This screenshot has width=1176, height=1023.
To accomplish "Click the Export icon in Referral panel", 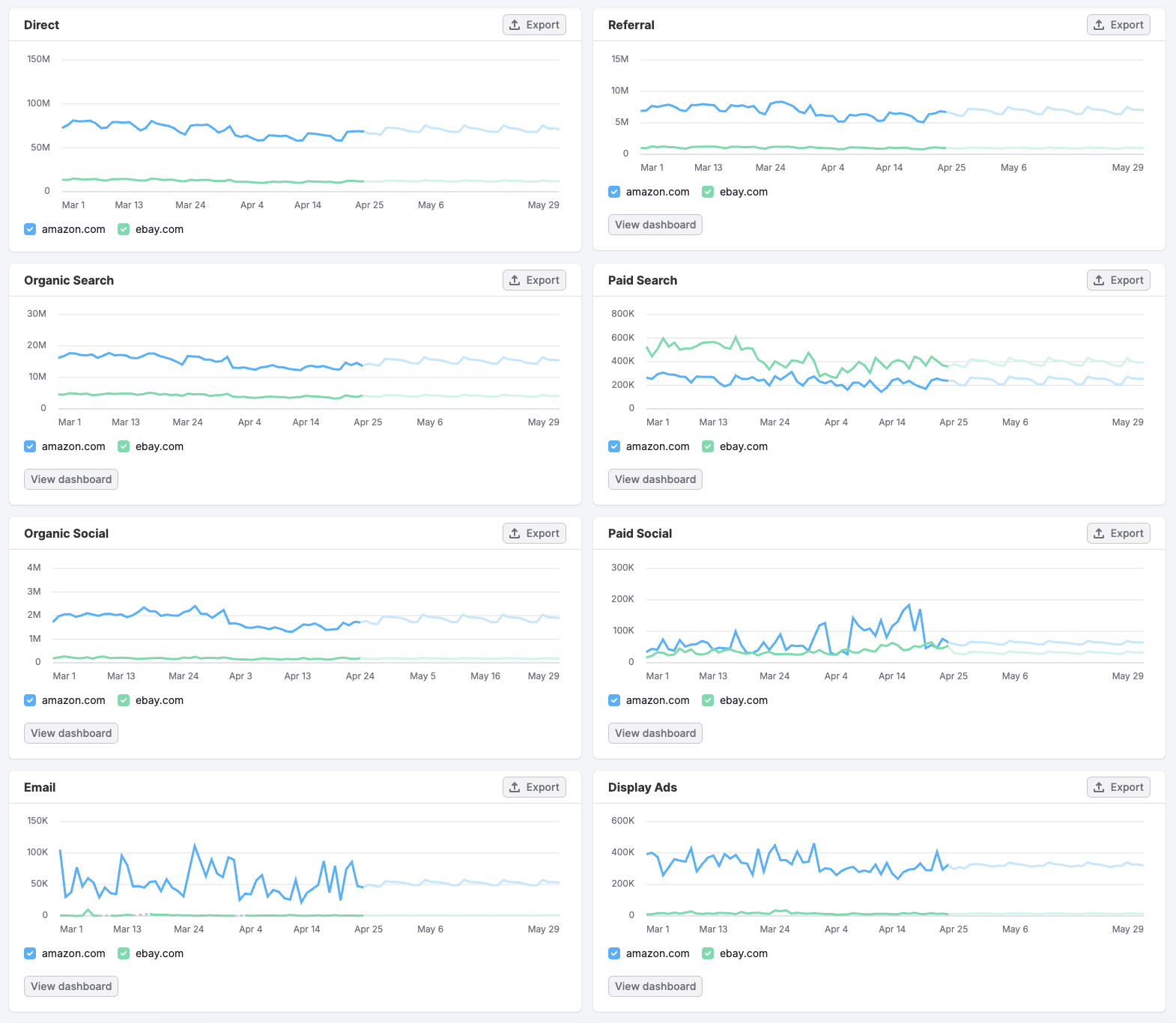I will pyautogui.click(x=1099, y=25).
